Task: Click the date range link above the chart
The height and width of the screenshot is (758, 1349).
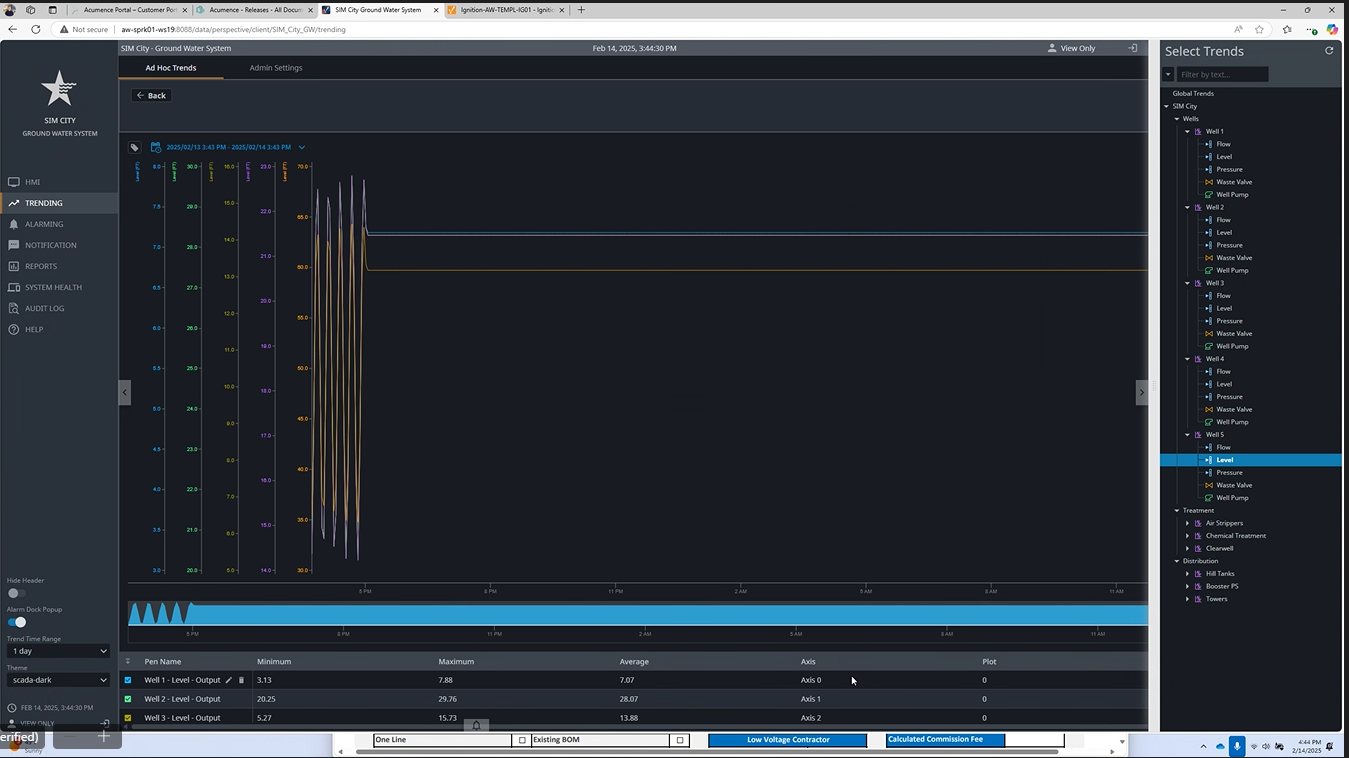Action: coord(229,147)
